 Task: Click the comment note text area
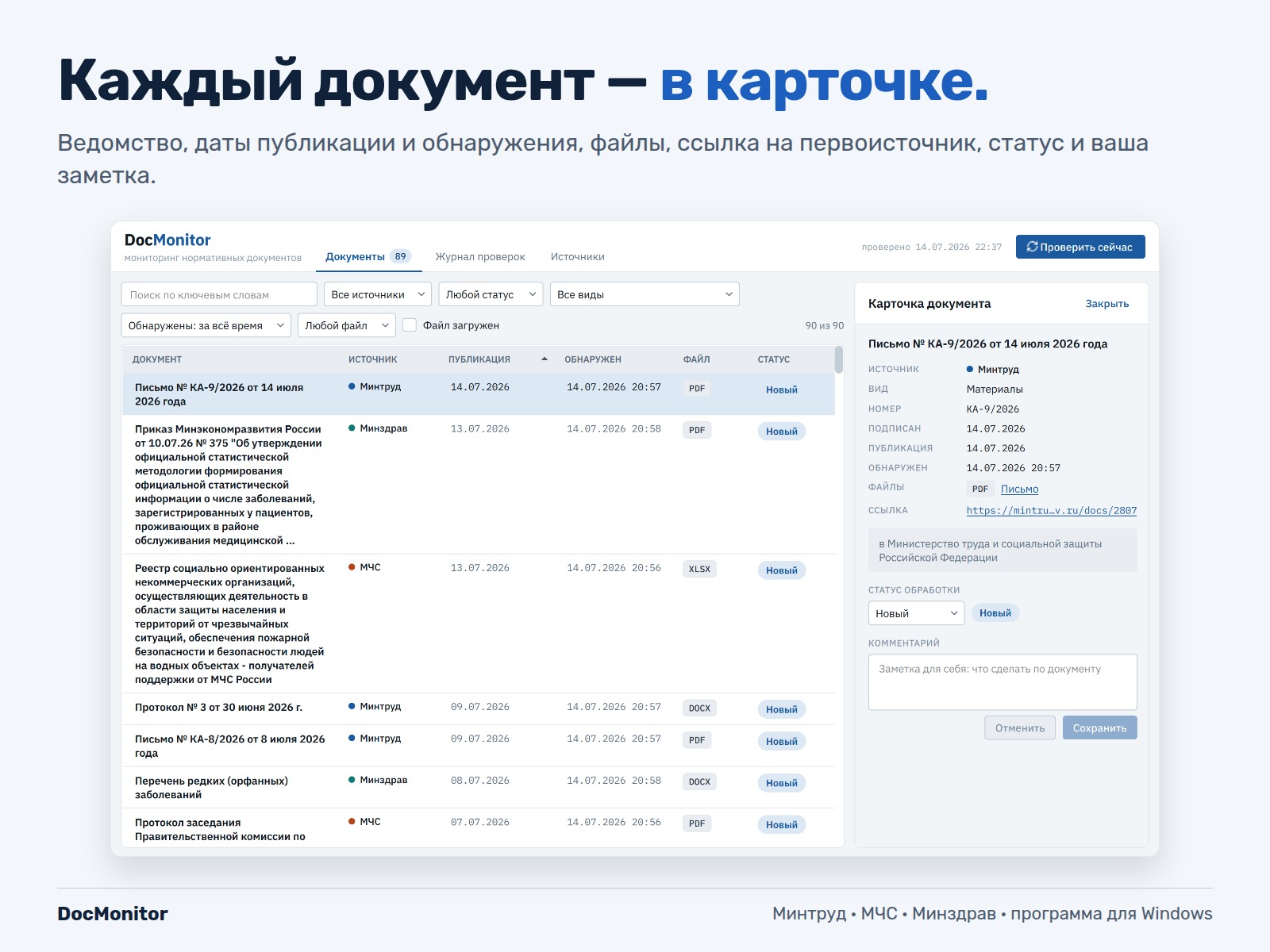pyautogui.click(x=1003, y=682)
